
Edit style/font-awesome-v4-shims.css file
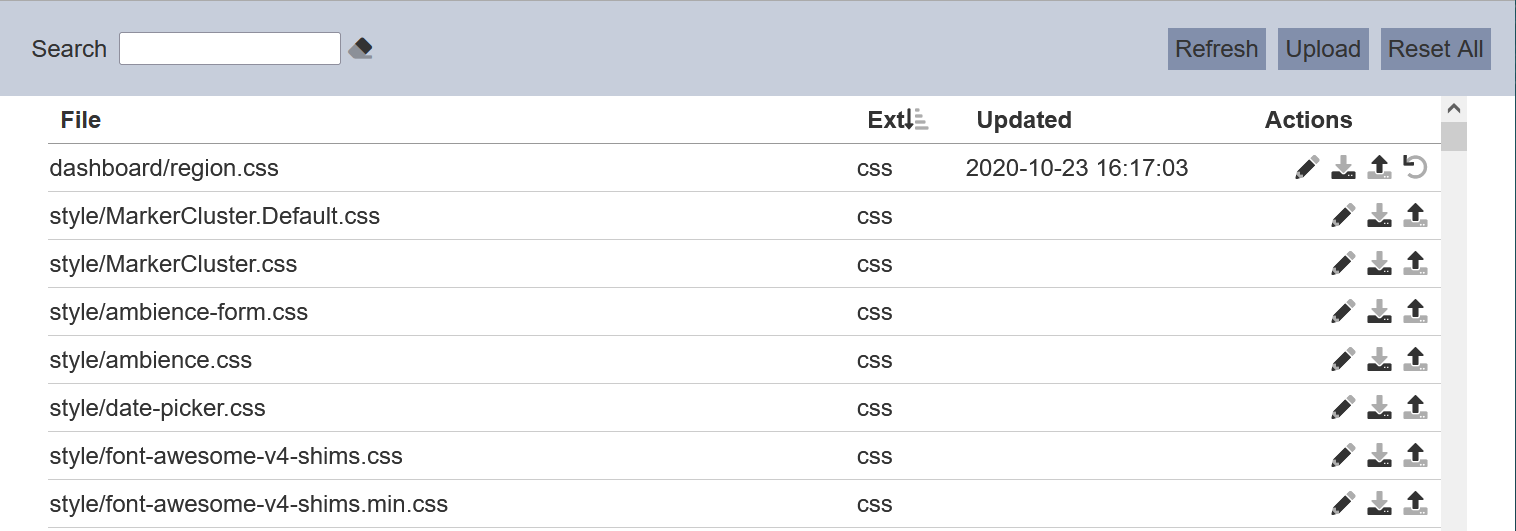[x=1343, y=455]
